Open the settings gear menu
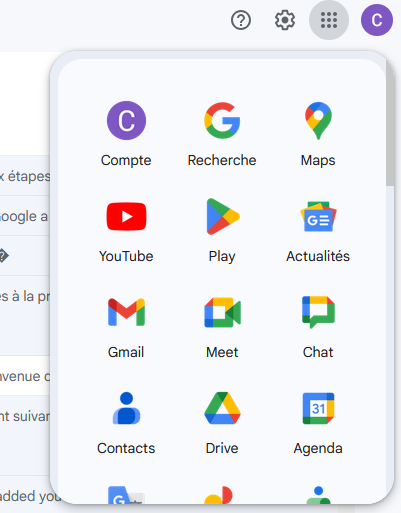 [x=285, y=20]
